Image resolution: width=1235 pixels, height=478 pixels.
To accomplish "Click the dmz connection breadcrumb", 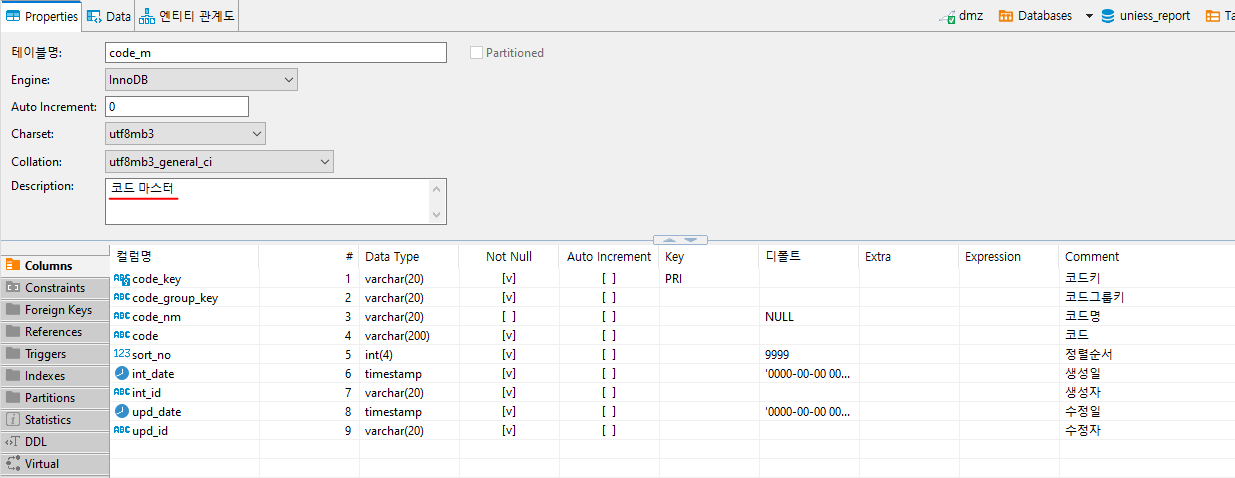I will point(961,16).
